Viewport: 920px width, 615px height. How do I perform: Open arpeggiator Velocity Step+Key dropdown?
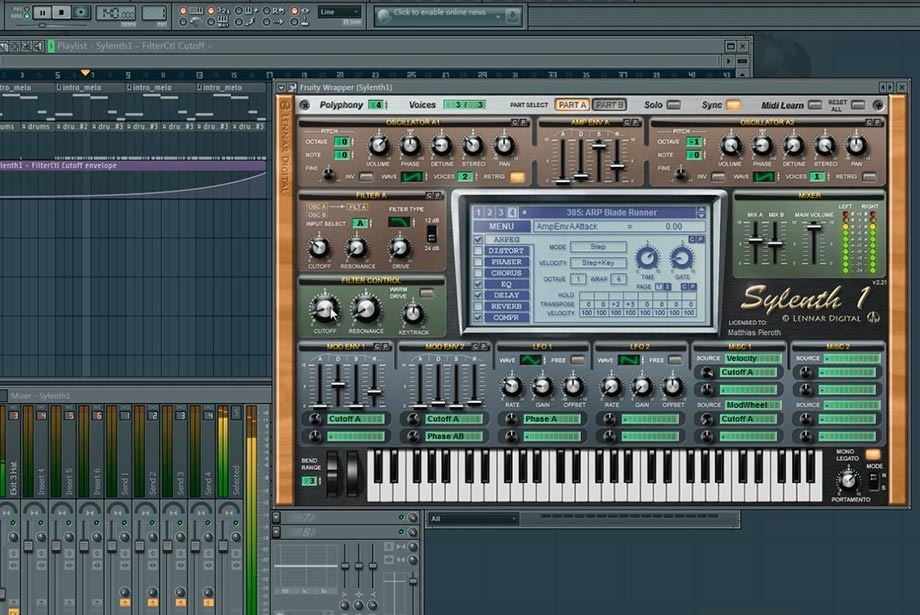(x=598, y=263)
